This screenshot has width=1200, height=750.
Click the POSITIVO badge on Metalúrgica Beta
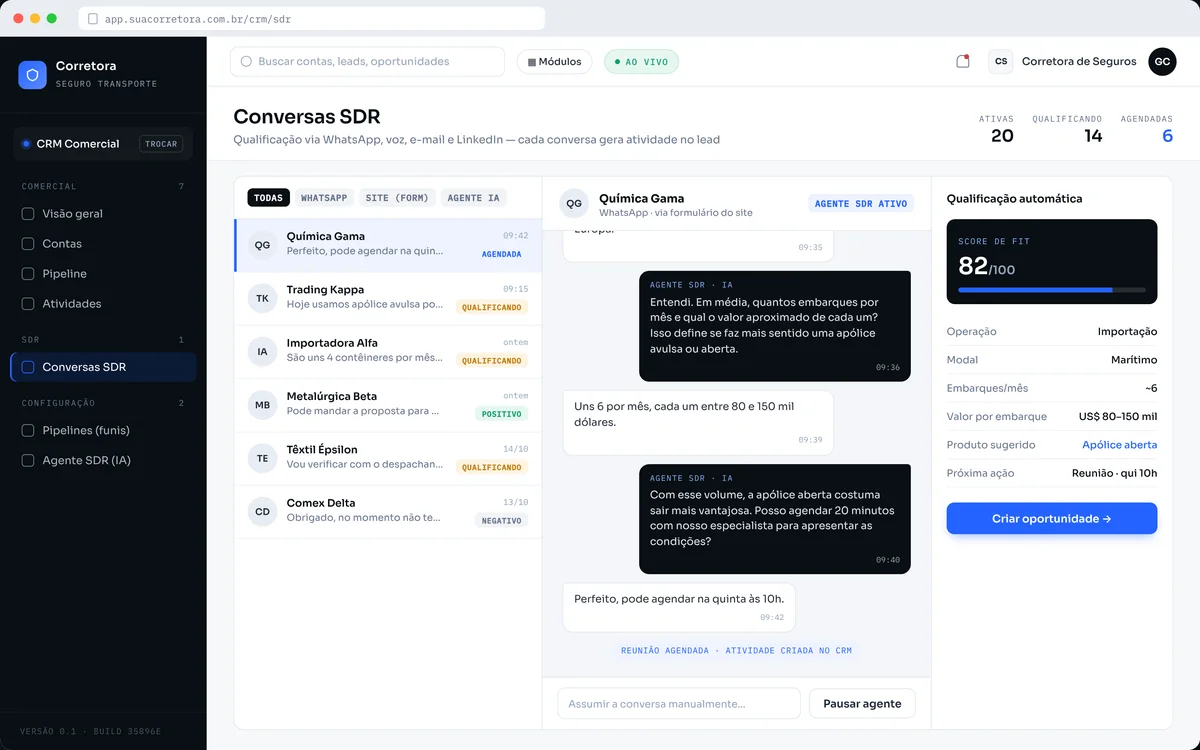coord(502,414)
